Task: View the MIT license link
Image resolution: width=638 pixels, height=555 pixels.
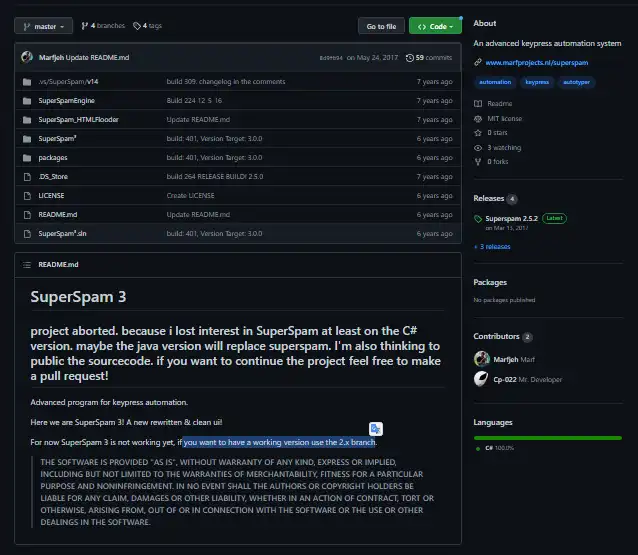Action: (x=505, y=119)
